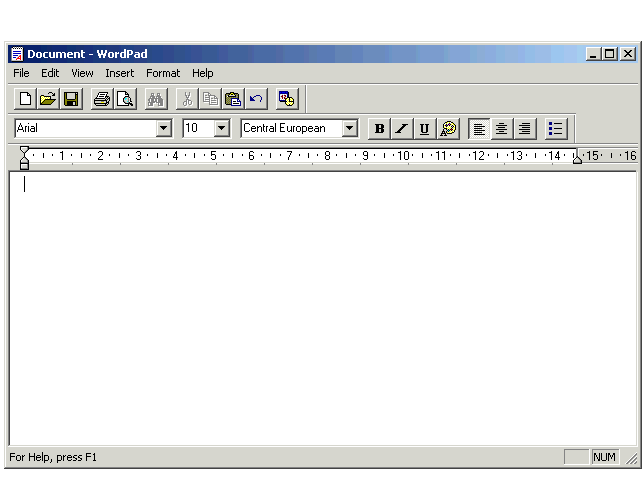The image size is (644, 484).
Task: Copy selection with the Copy icon
Action: click(x=210, y=99)
